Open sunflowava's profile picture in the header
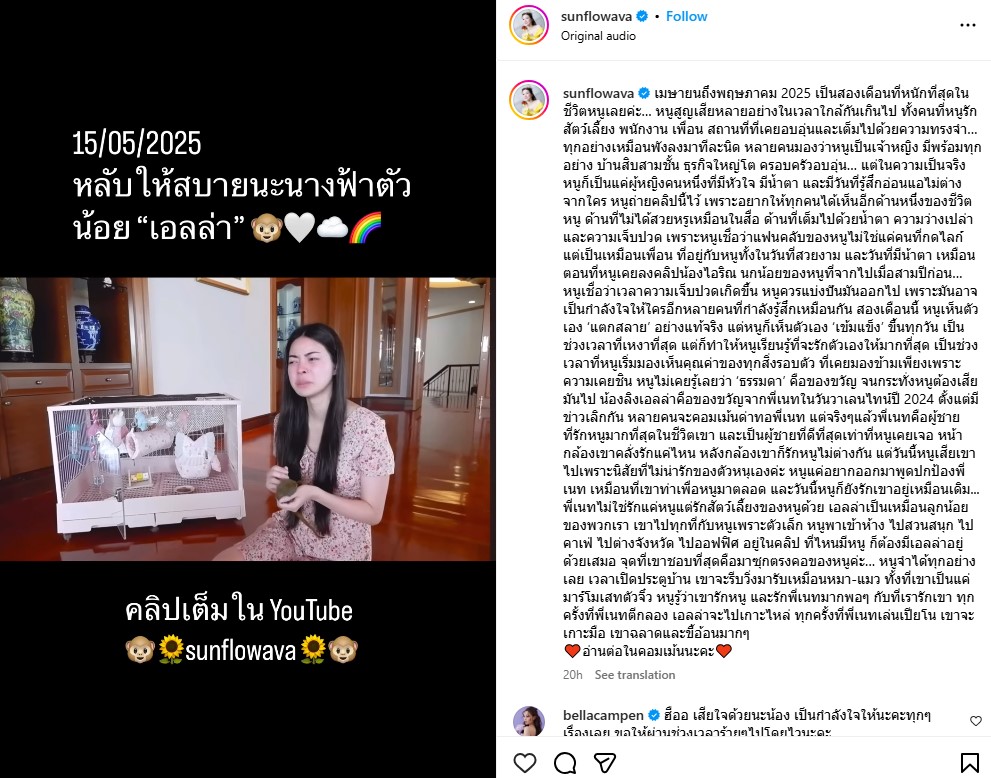 (x=529, y=25)
